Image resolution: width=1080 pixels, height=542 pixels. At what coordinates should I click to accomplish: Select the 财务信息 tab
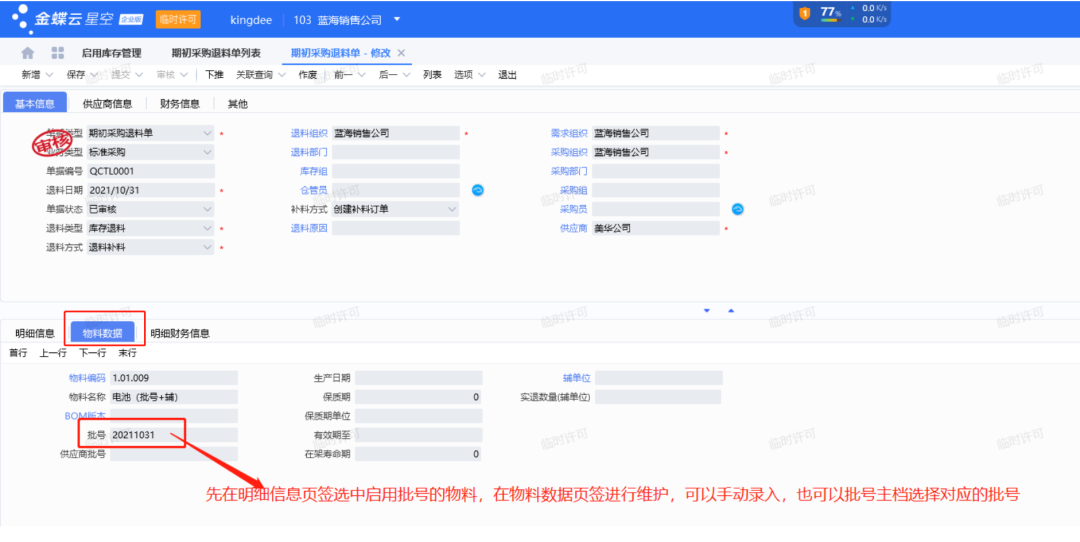(180, 104)
